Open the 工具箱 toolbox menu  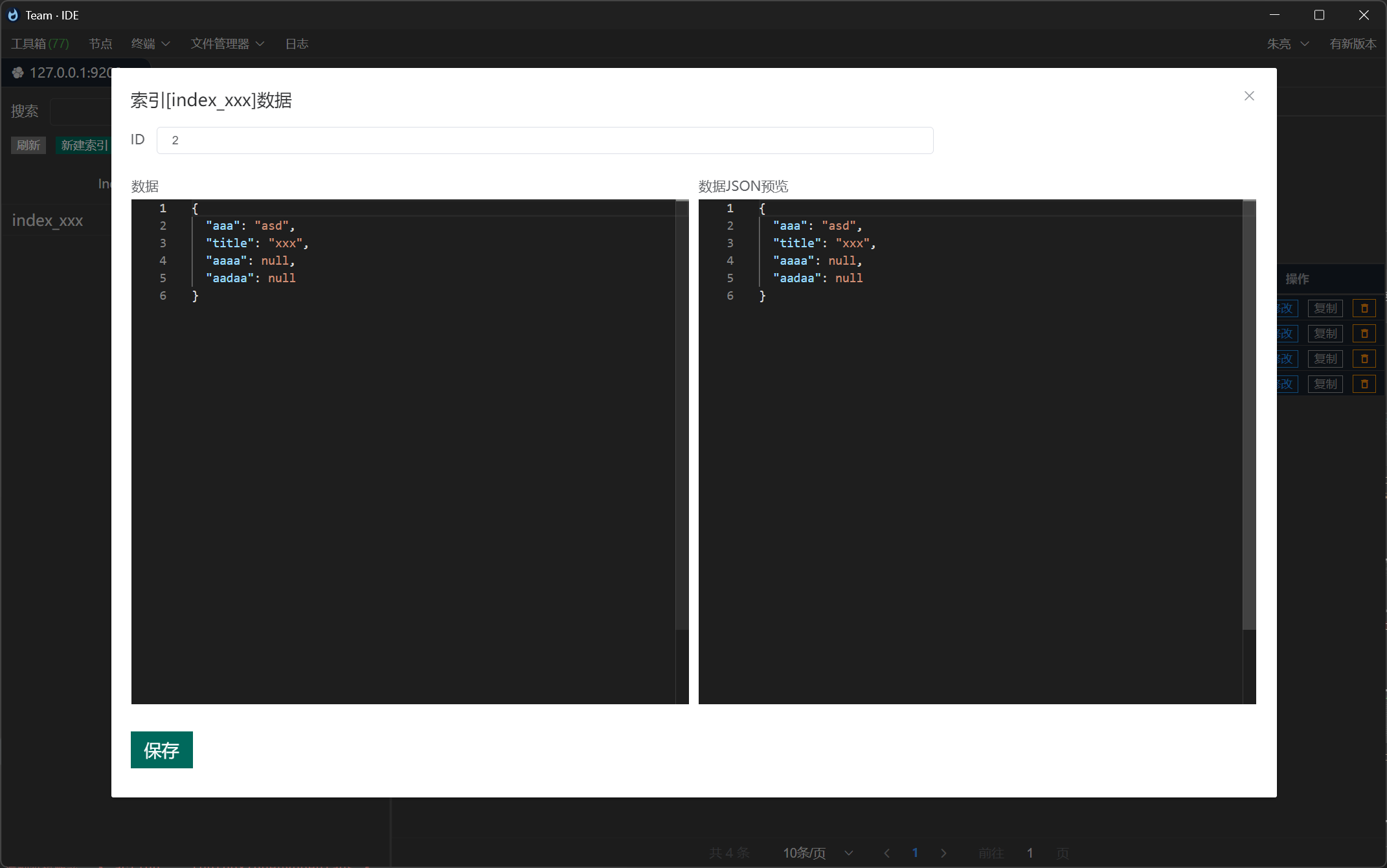(x=39, y=43)
